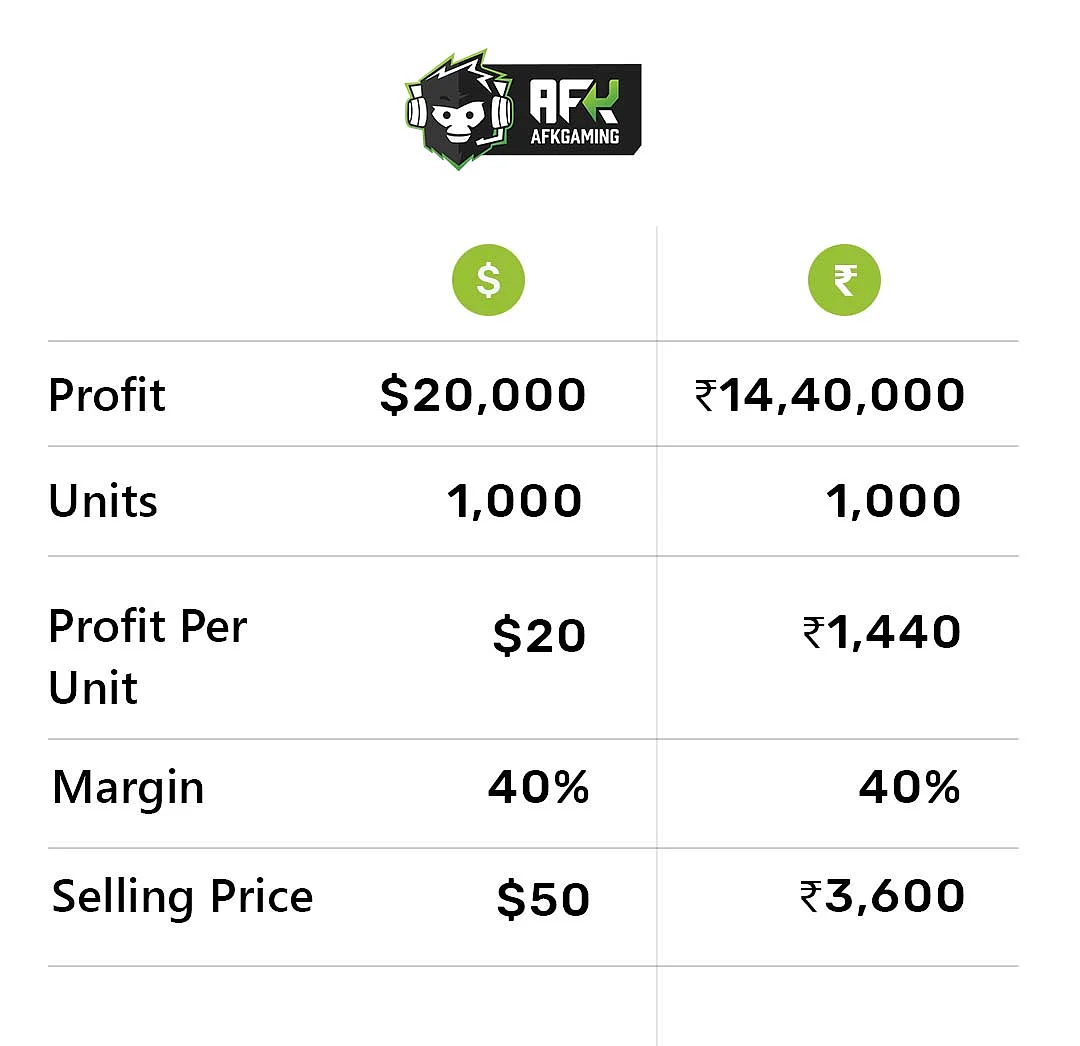Click 40% margin in dollar column

(539, 787)
